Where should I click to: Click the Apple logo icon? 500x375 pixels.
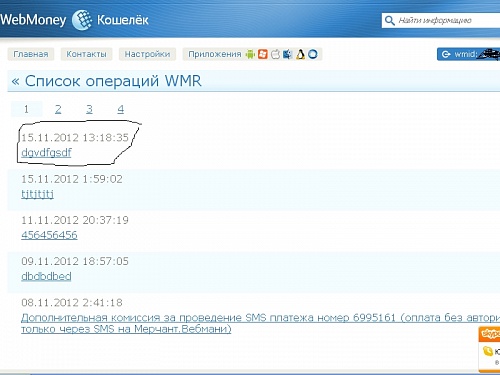tap(275, 54)
